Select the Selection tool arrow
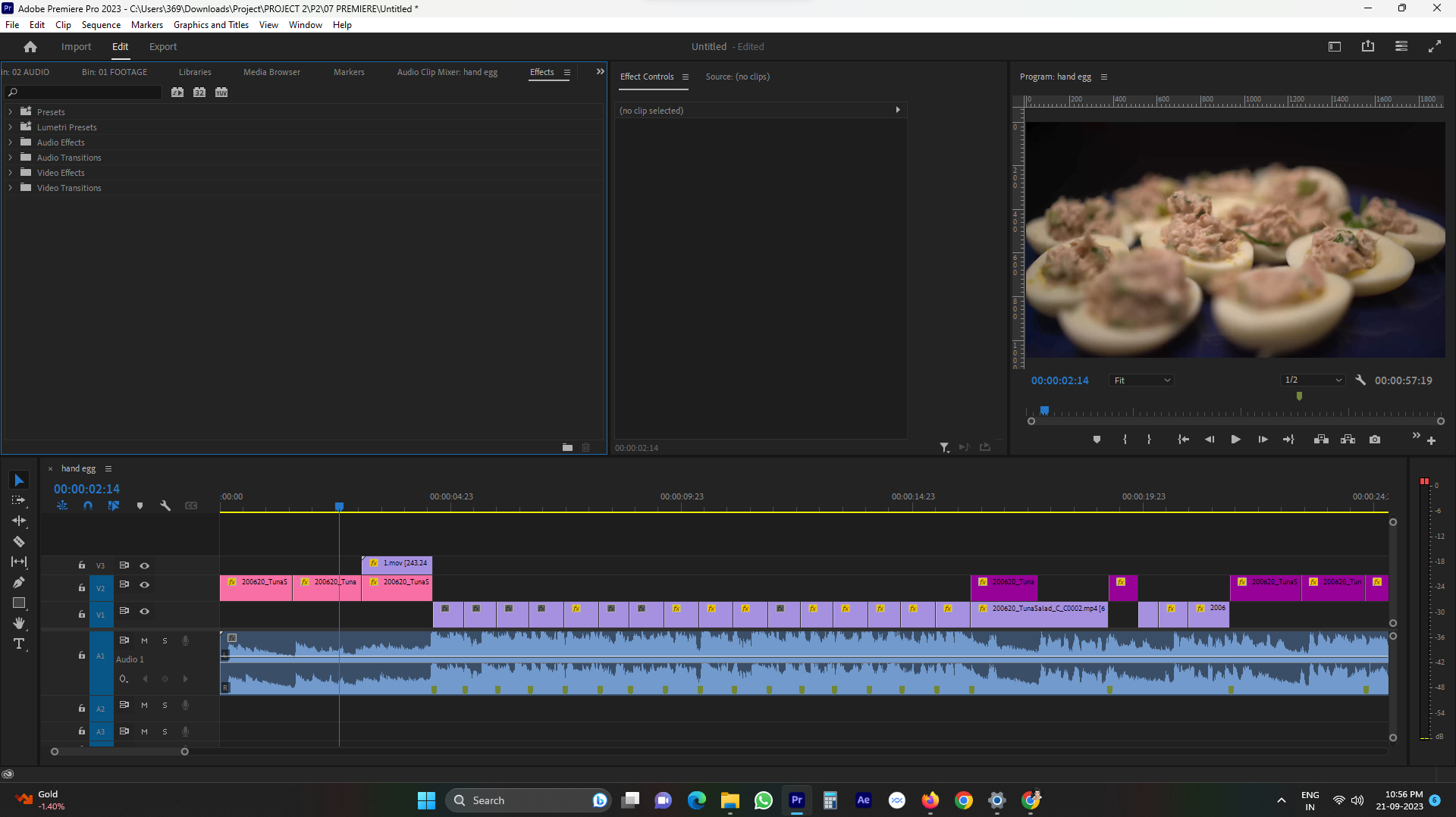 (19, 480)
